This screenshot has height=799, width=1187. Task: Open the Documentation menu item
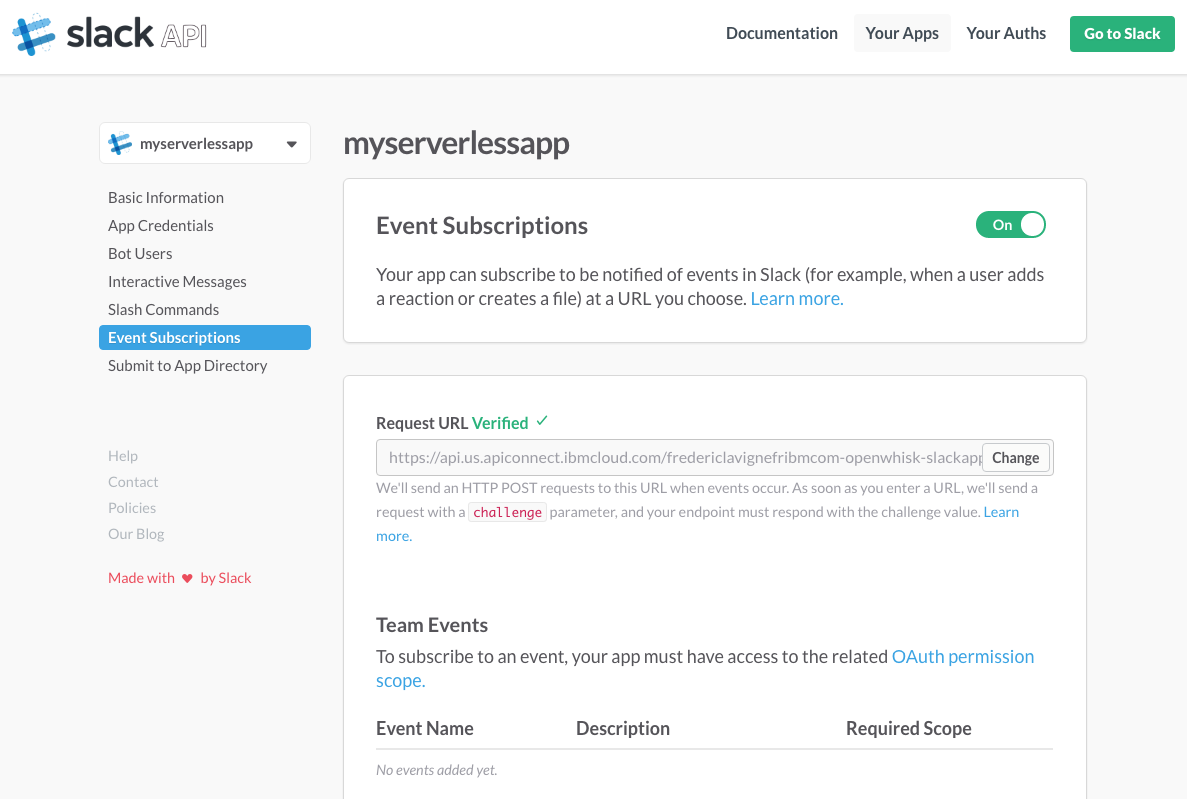pos(781,33)
